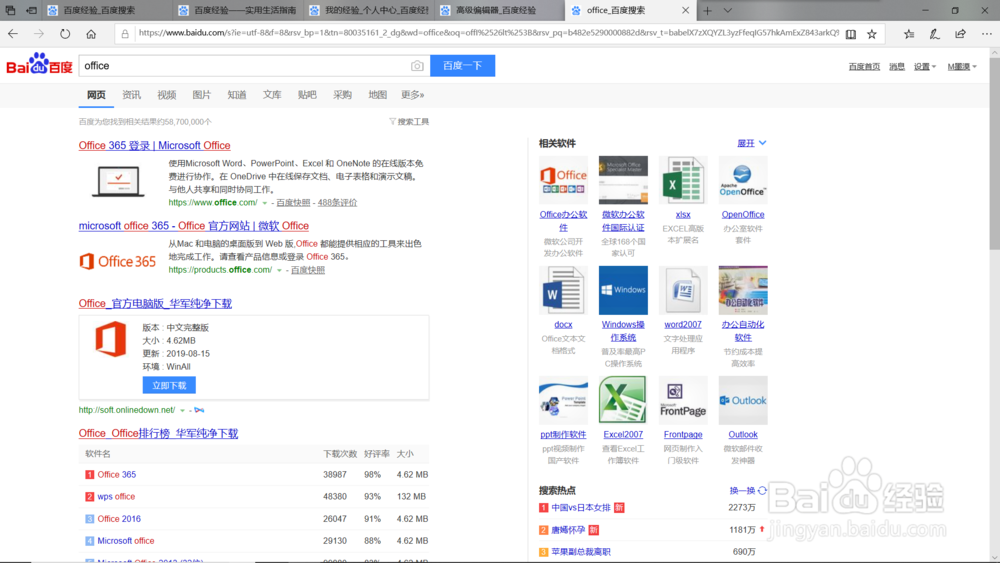Click the FrontPage icon
The height and width of the screenshot is (563, 1000).
[683, 400]
